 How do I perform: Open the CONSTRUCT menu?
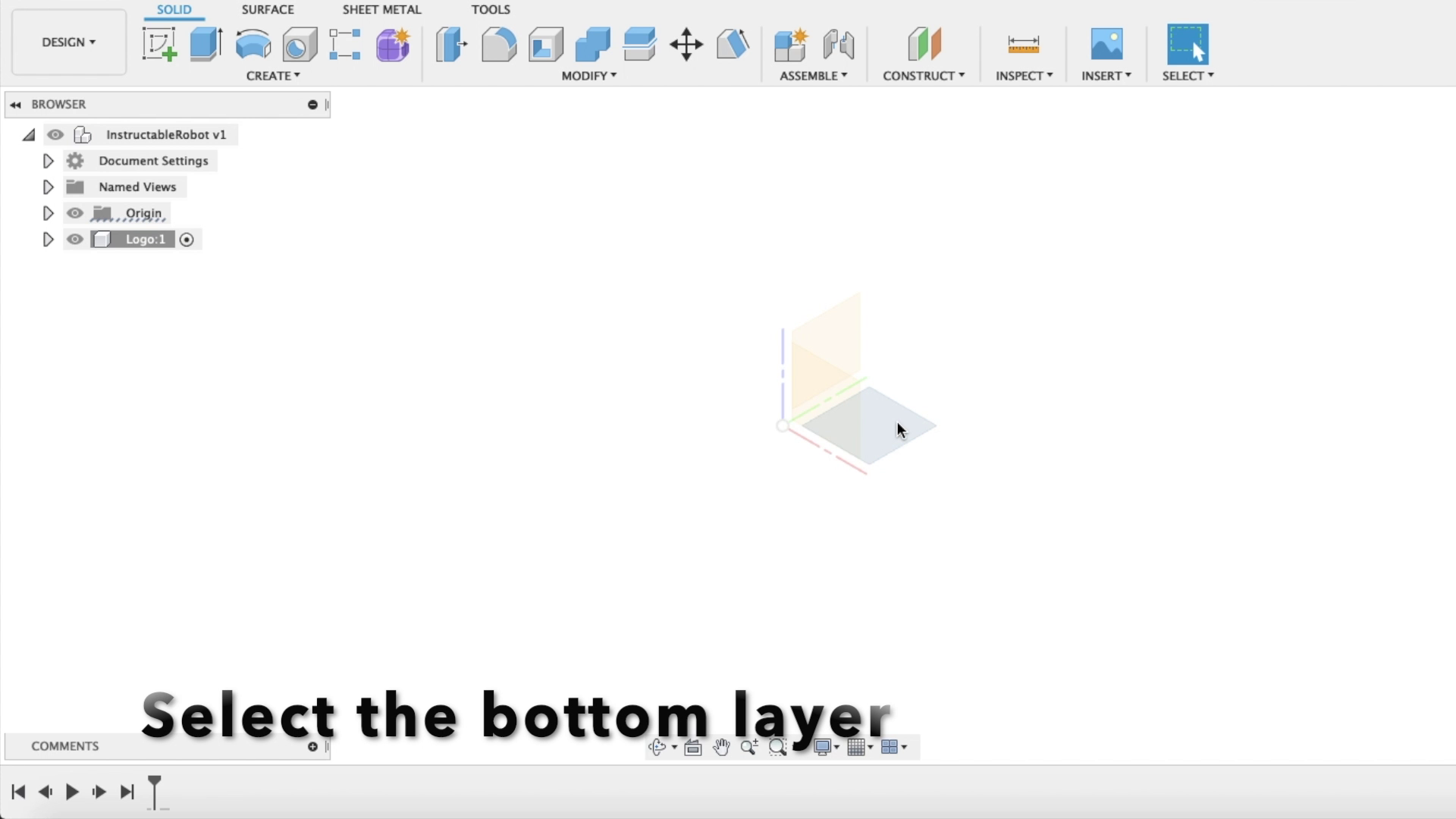(x=923, y=76)
